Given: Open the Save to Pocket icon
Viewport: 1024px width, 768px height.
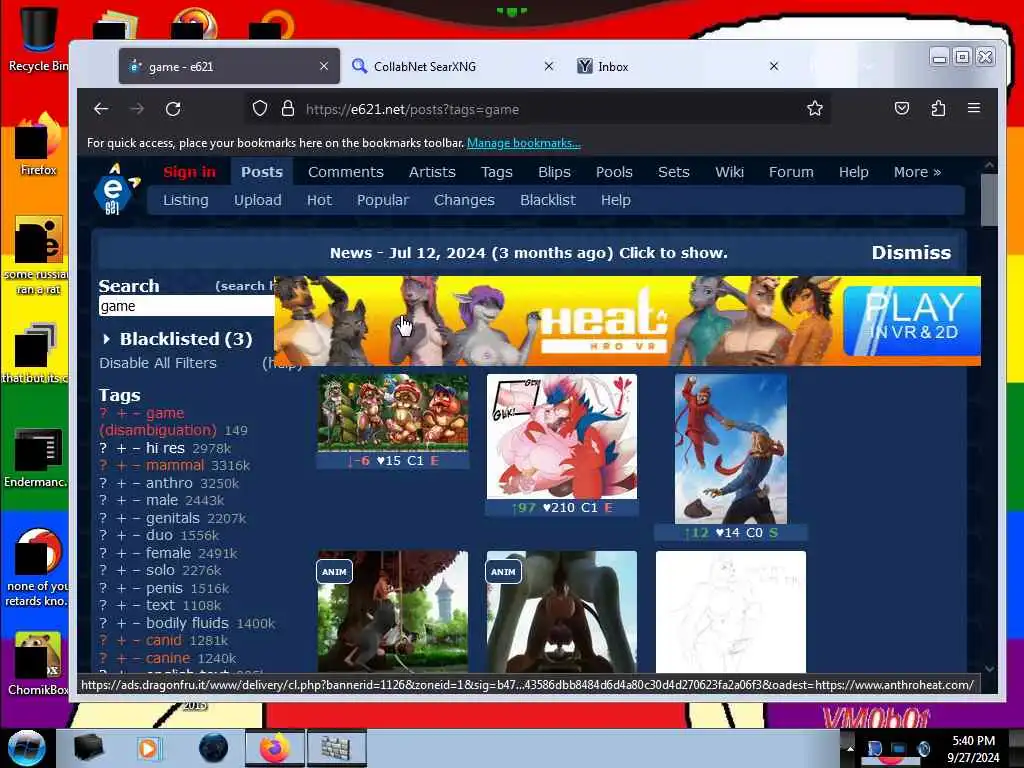Looking at the screenshot, I should (902, 108).
